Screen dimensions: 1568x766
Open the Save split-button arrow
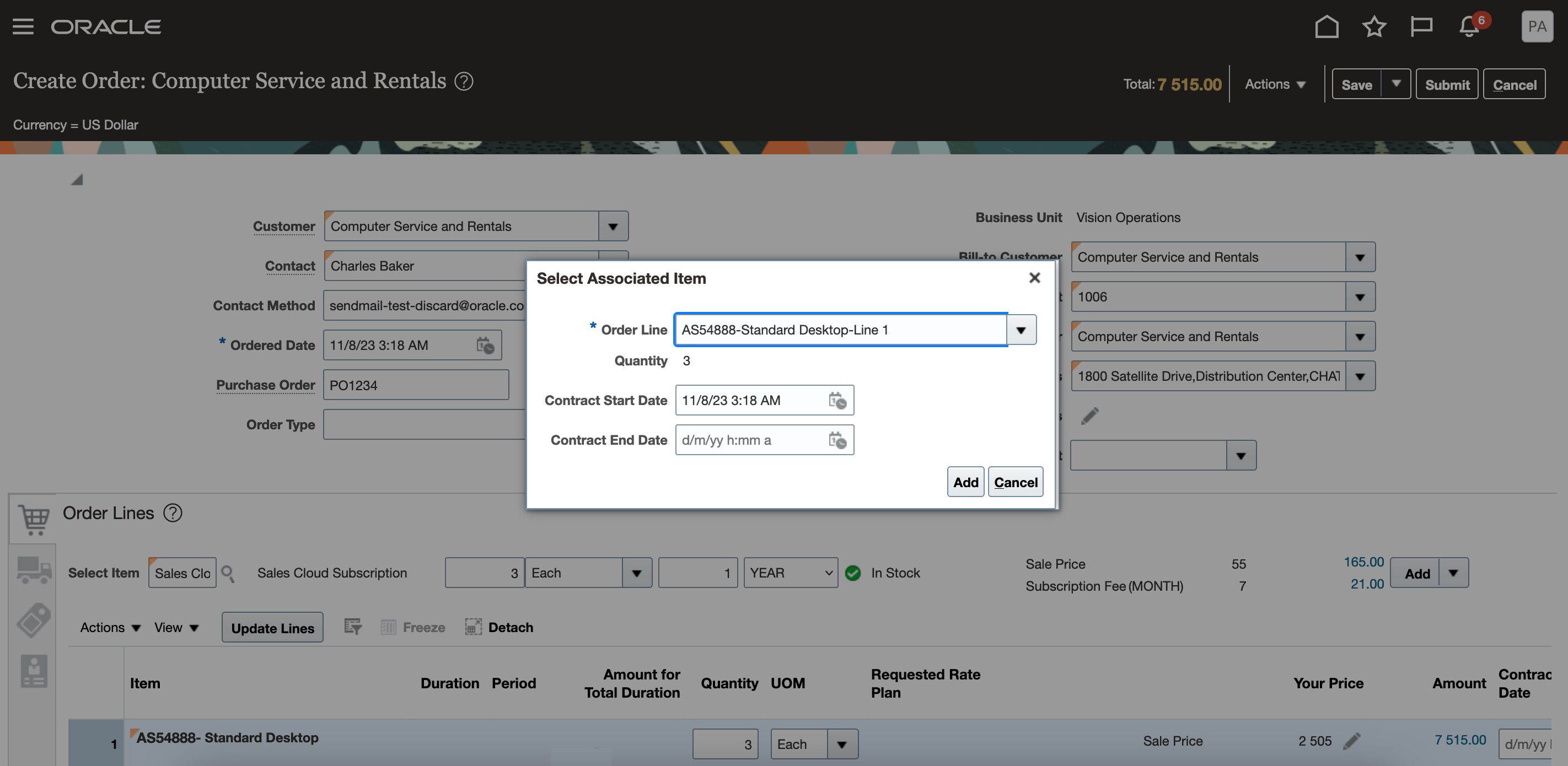[x=1396, y=84]
